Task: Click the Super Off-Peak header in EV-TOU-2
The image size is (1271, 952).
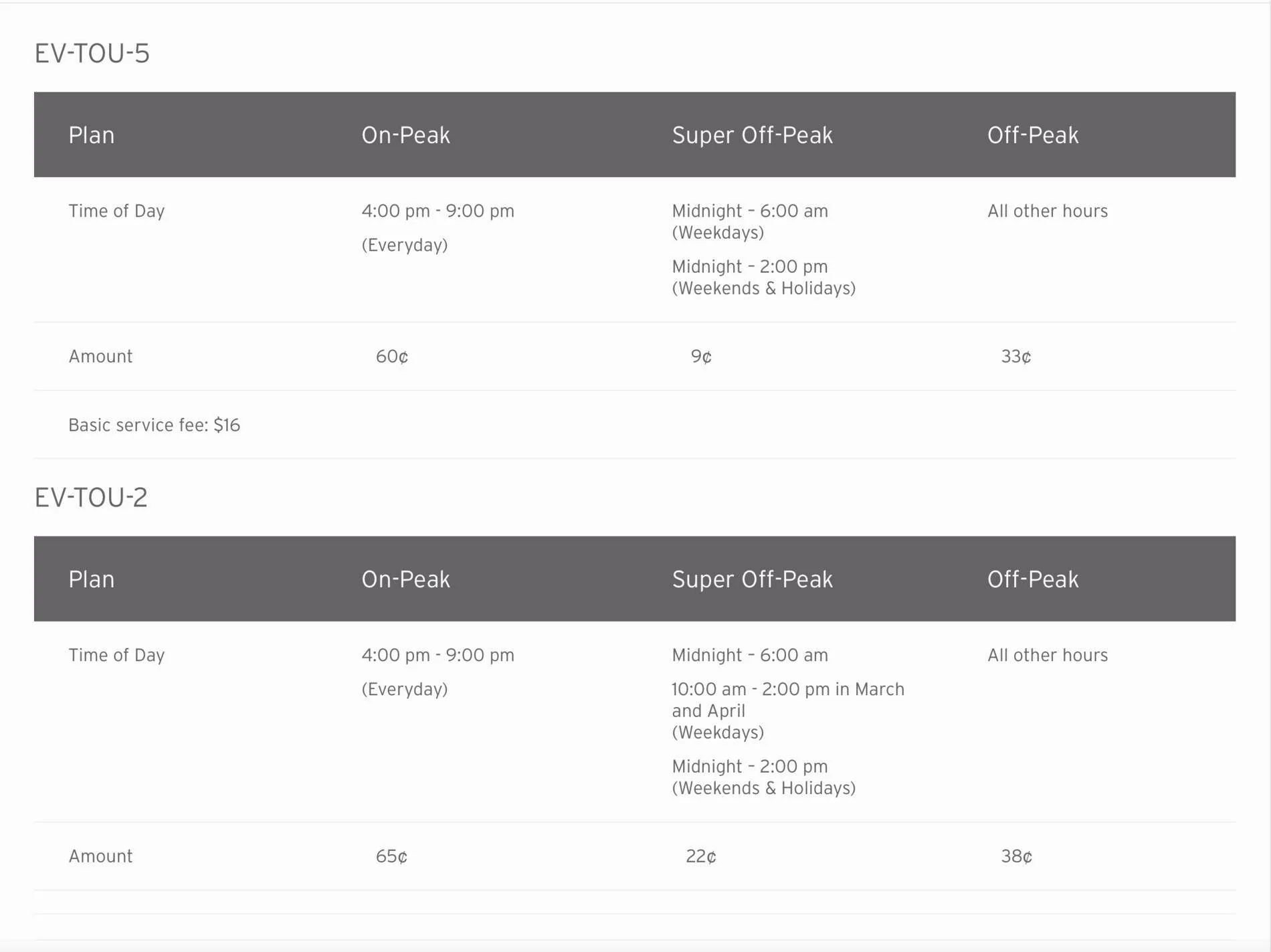Action: coord(752,579)
